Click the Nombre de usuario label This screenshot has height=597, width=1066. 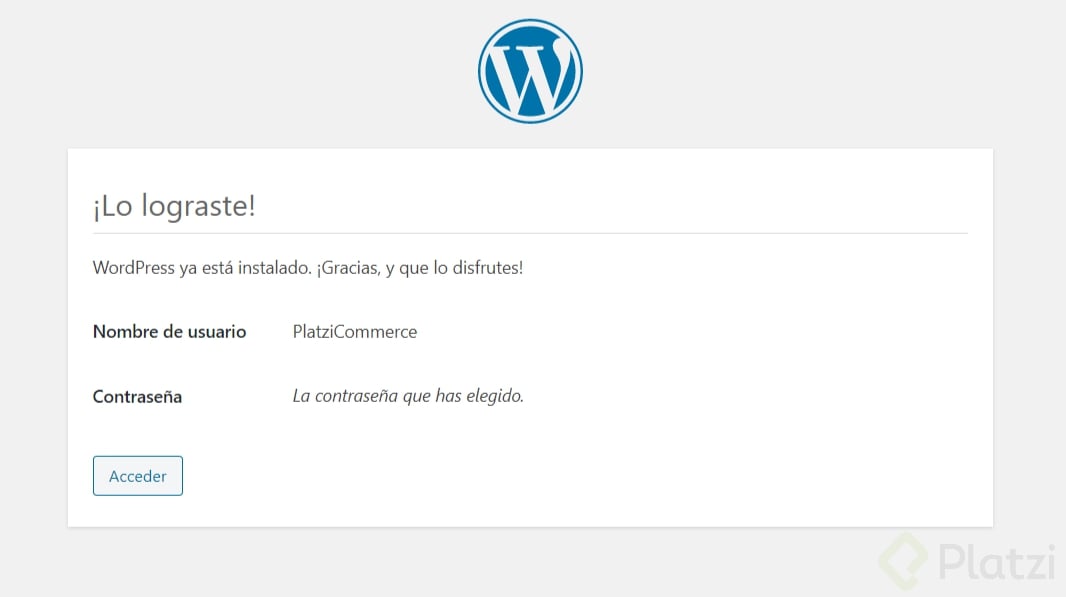tap(169, 332)
